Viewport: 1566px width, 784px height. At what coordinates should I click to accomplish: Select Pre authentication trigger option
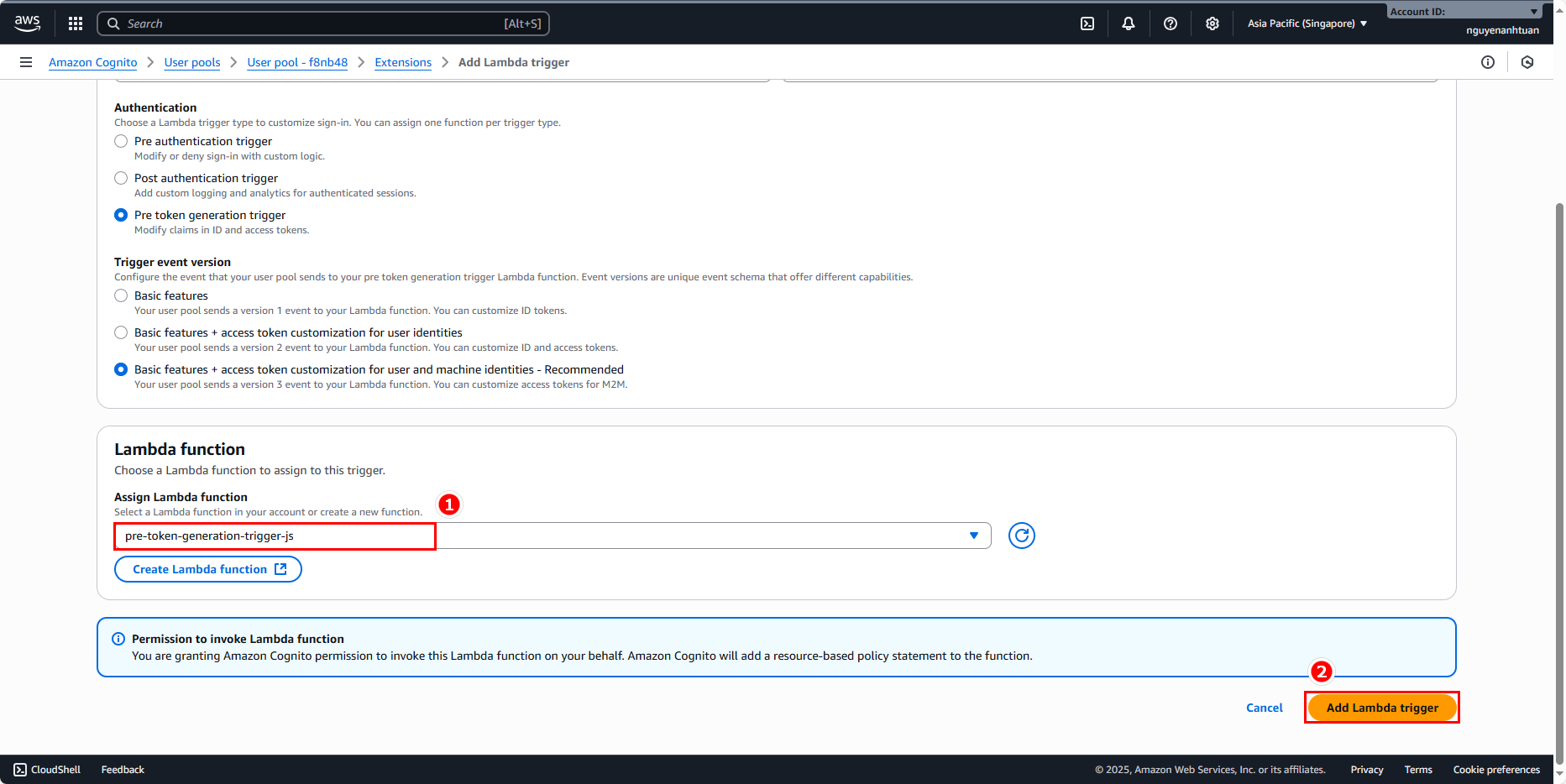click(121, 141)
